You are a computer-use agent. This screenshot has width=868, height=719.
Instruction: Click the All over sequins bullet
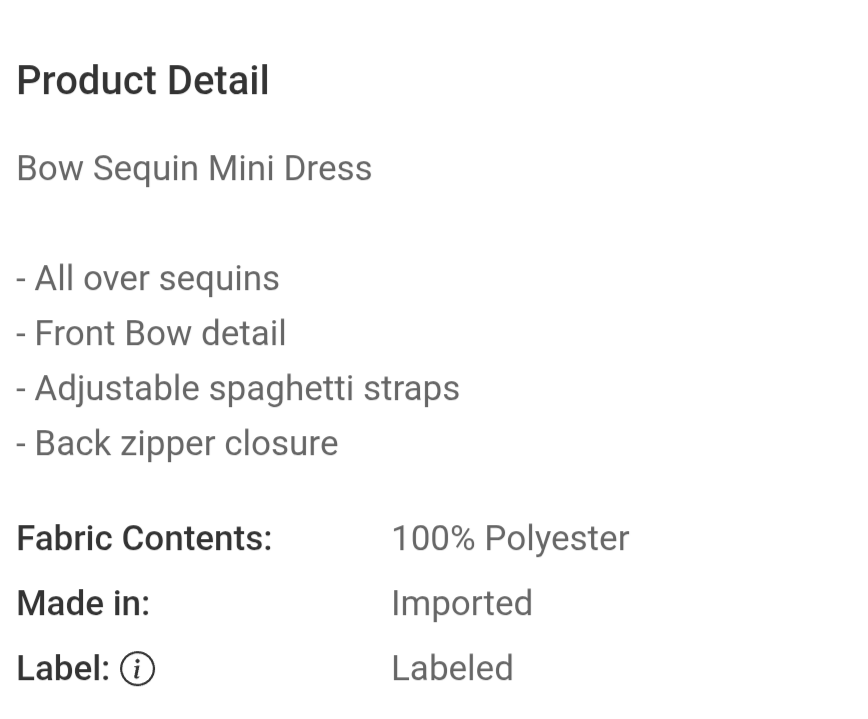(x=148, y=278)
